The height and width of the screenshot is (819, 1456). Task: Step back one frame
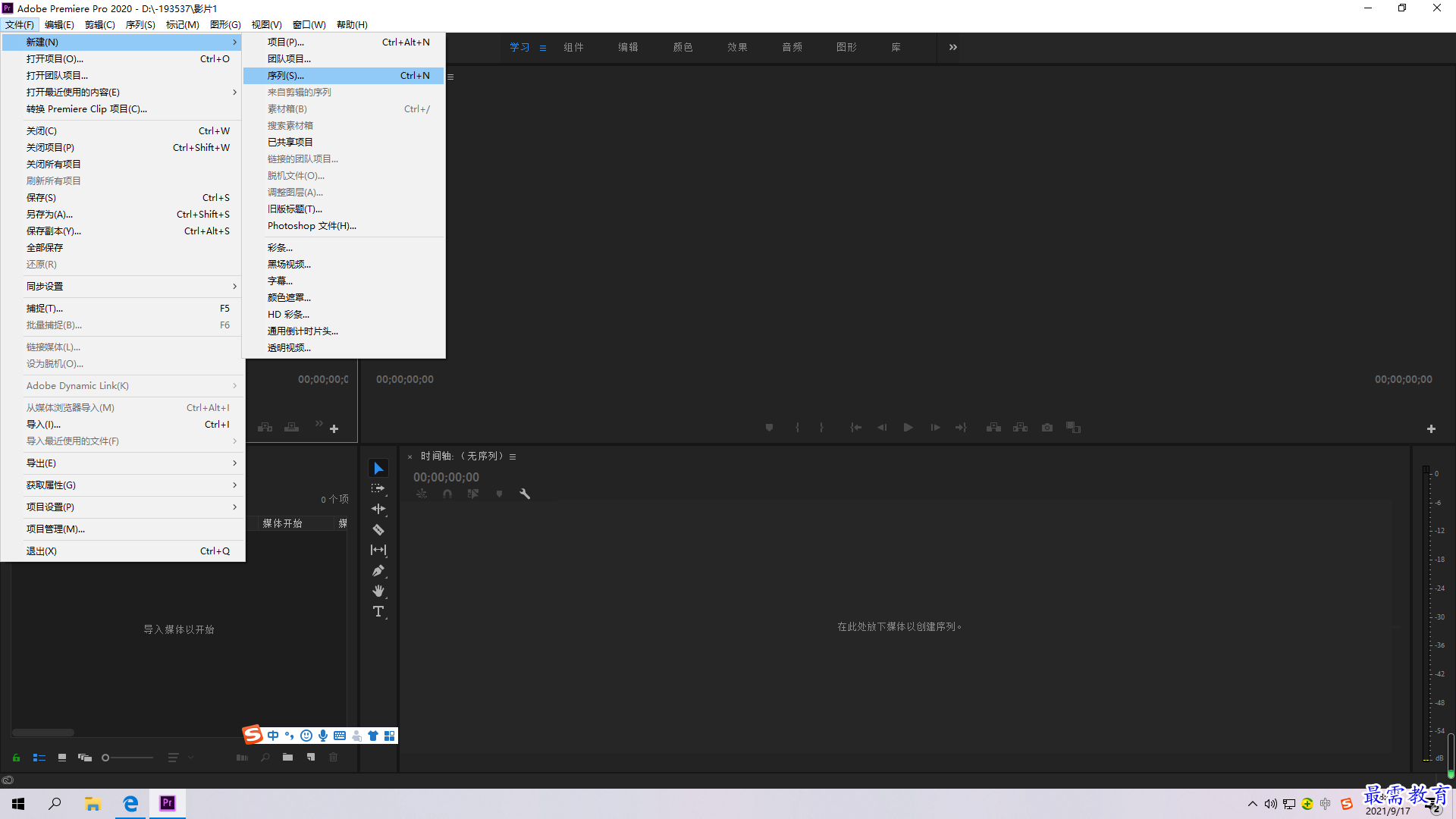click(x=882, y=428)
